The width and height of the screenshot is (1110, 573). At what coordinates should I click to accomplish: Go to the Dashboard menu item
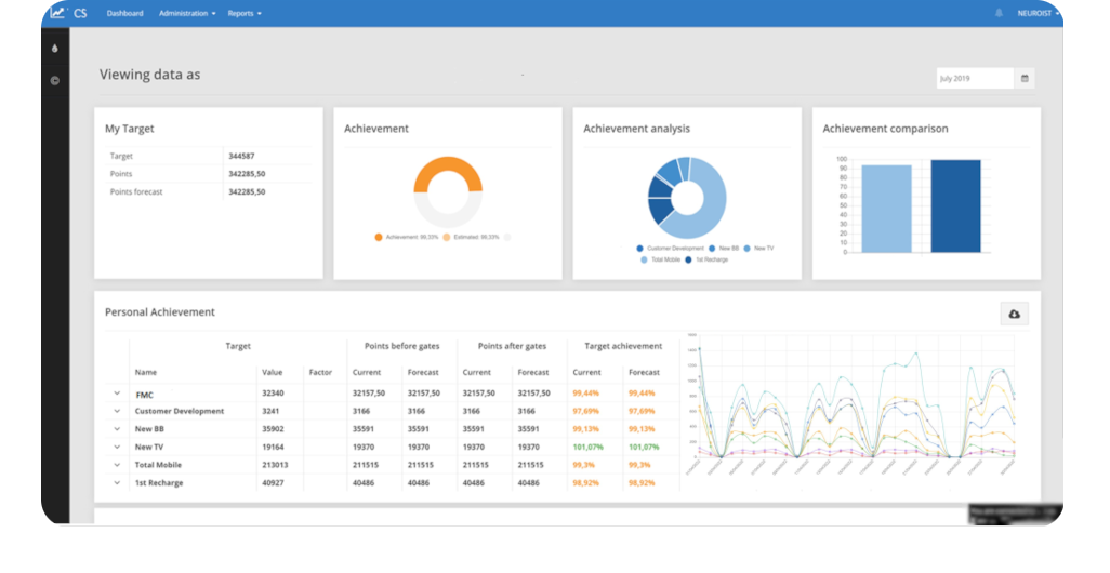tap(125, 13)
